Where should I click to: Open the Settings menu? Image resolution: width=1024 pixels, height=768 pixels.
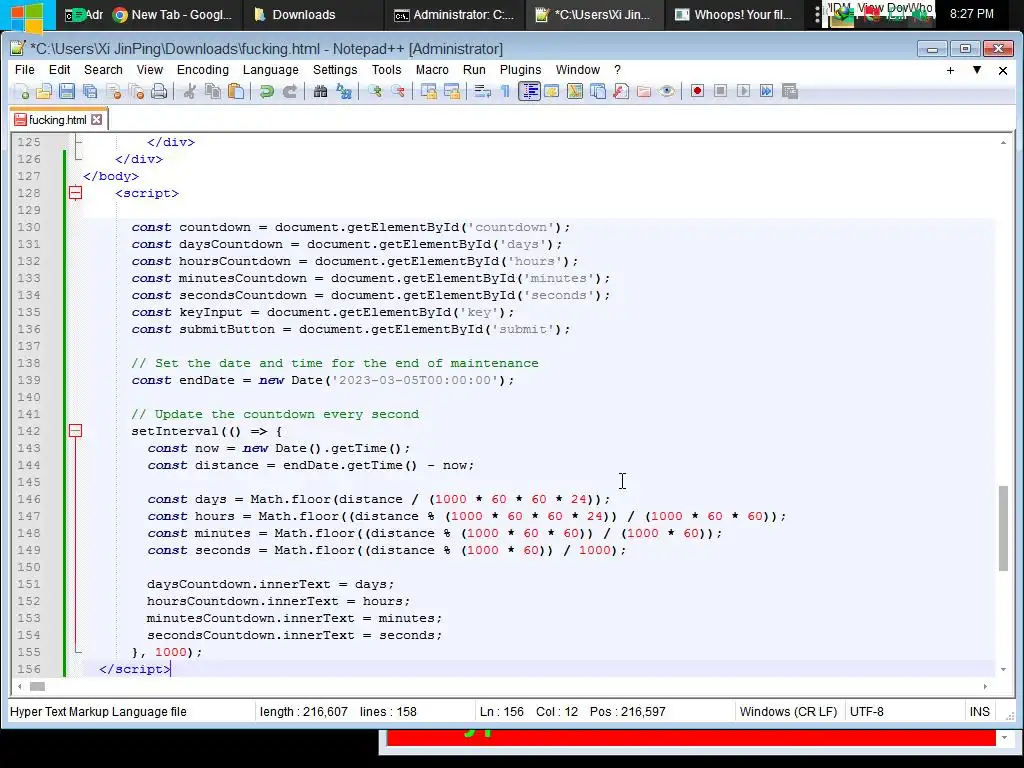coord(335,70)
